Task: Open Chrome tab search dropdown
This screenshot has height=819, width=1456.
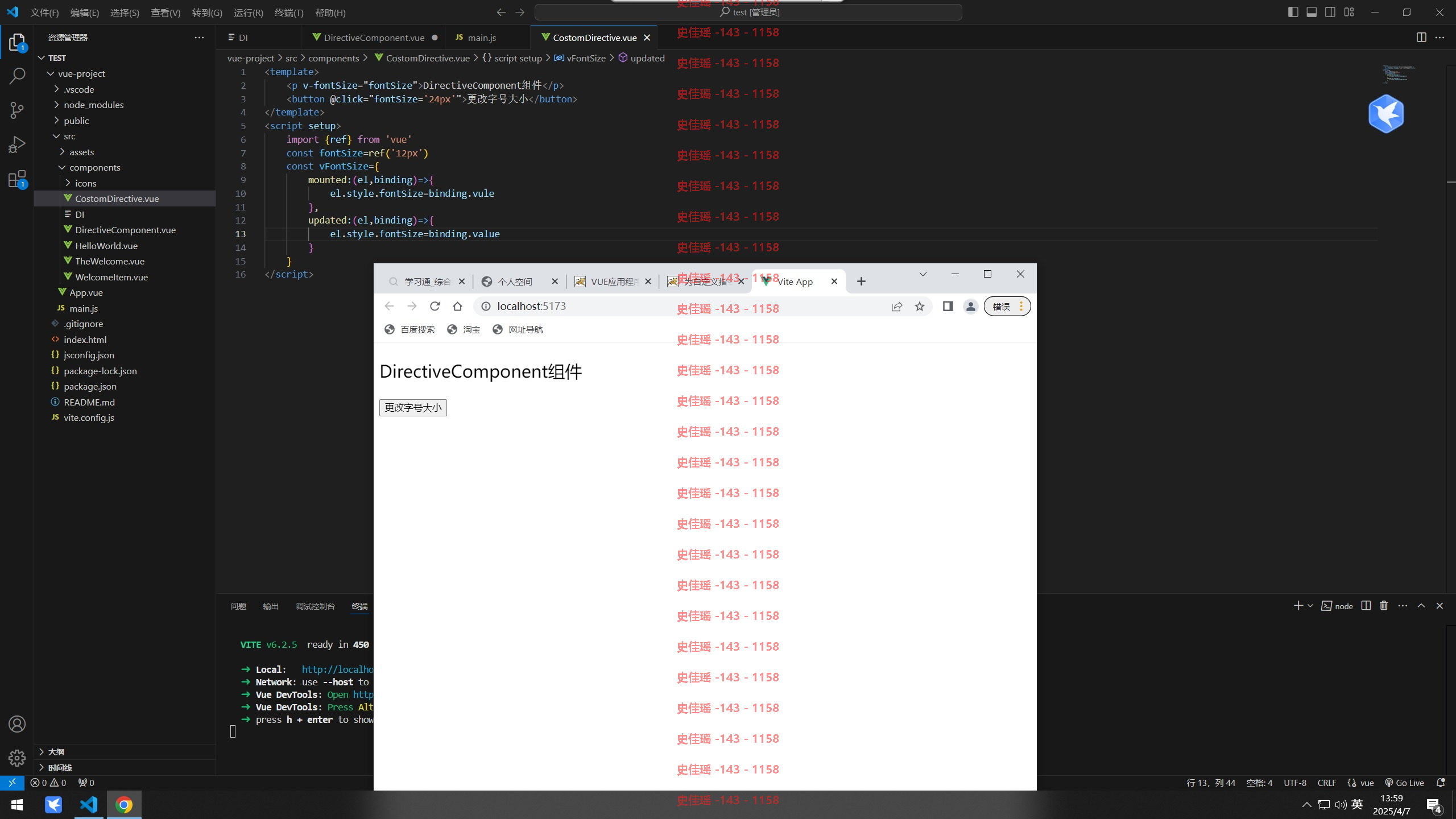Action: tap(923, 274)
